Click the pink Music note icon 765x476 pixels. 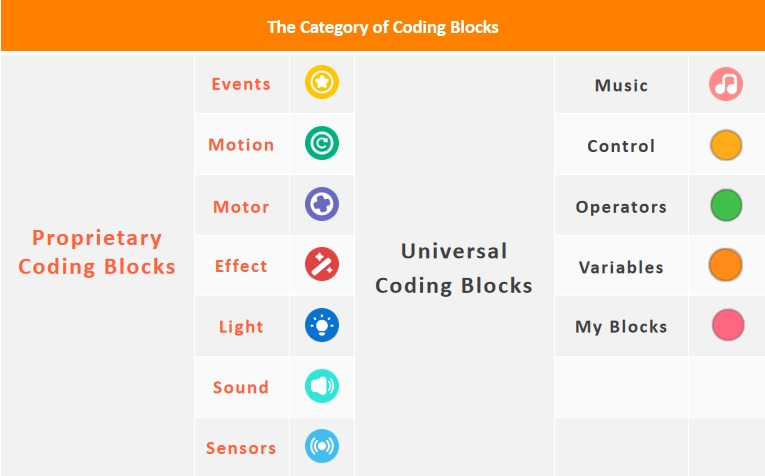[726, 85]
